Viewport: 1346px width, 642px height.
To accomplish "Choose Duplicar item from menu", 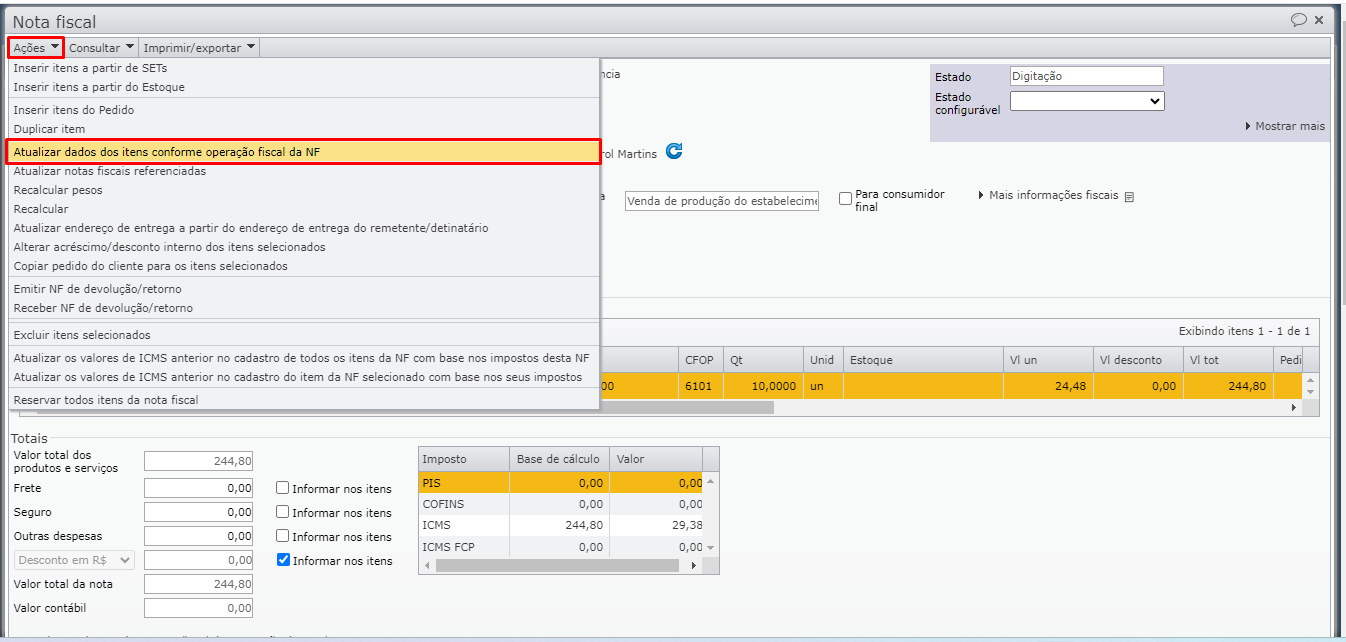I will (x=304, y=129).
